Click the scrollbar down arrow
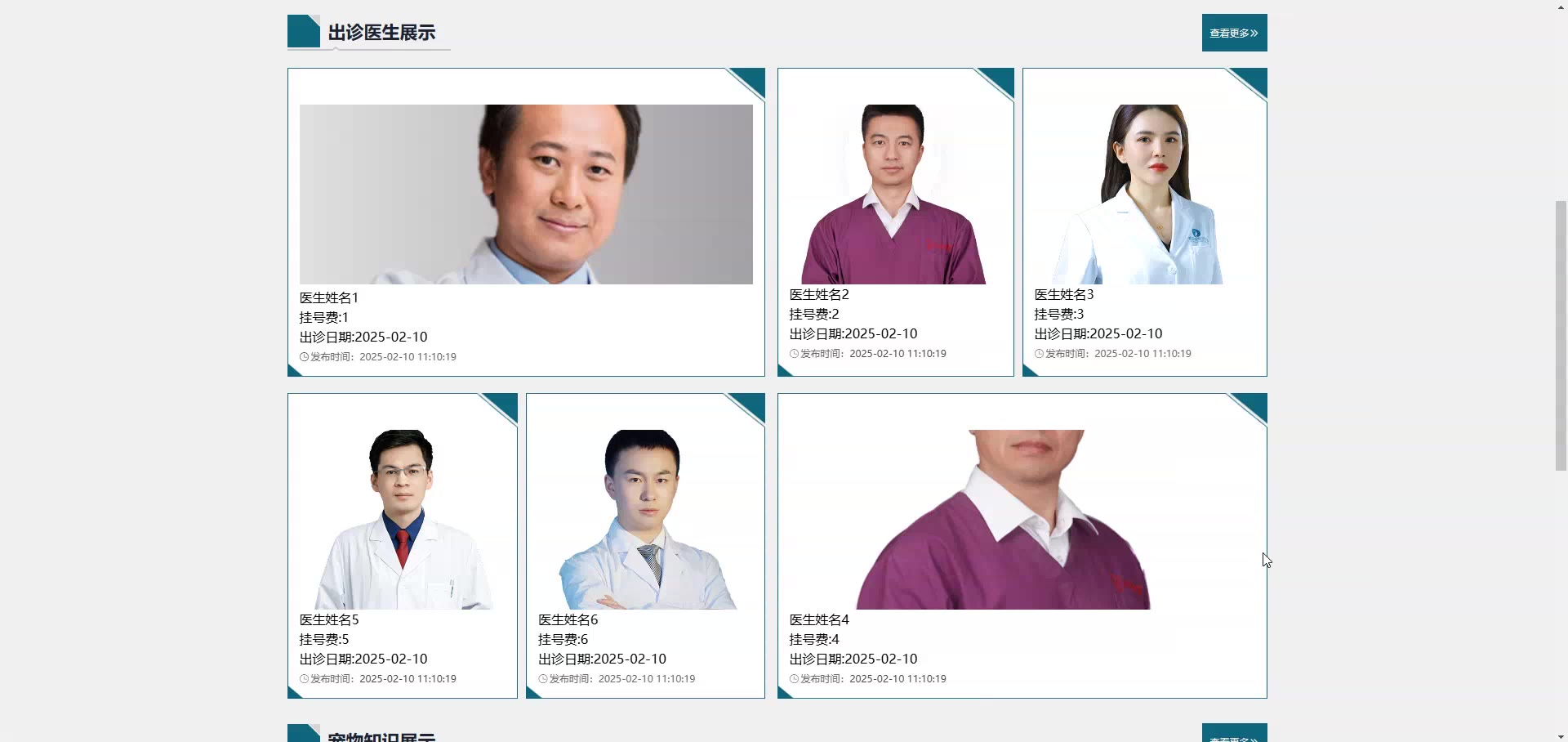 click(x=1561, y=735)
